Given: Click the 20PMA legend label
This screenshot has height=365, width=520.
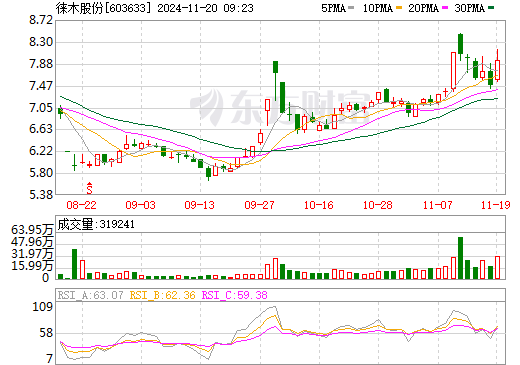Looking at the screenshot, I should pyautogui.click(x=423, y=8).
